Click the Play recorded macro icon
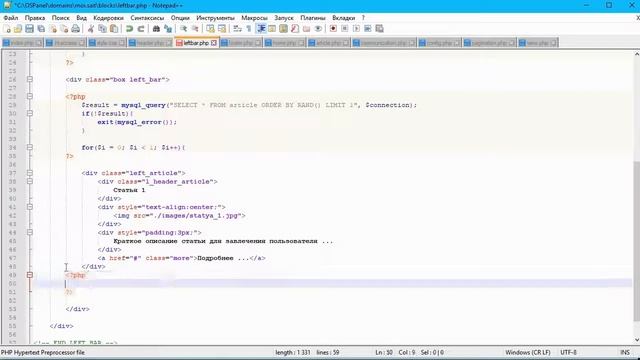Image resolution: width=640 pixels, height=360 pixels. click(x=356, y=29)
